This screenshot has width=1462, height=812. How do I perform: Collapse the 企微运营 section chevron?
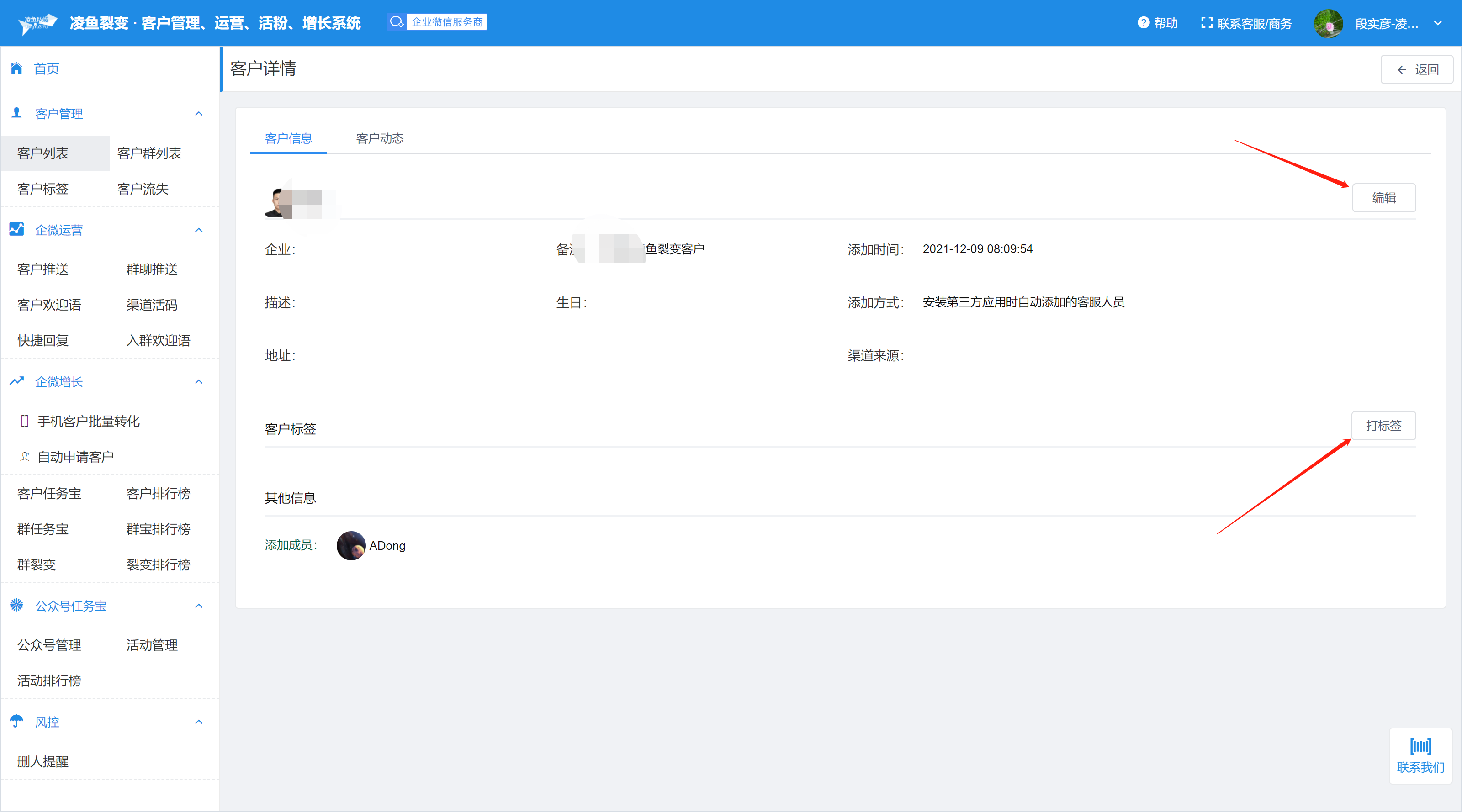pyautogui.click(x=199, y=230)
